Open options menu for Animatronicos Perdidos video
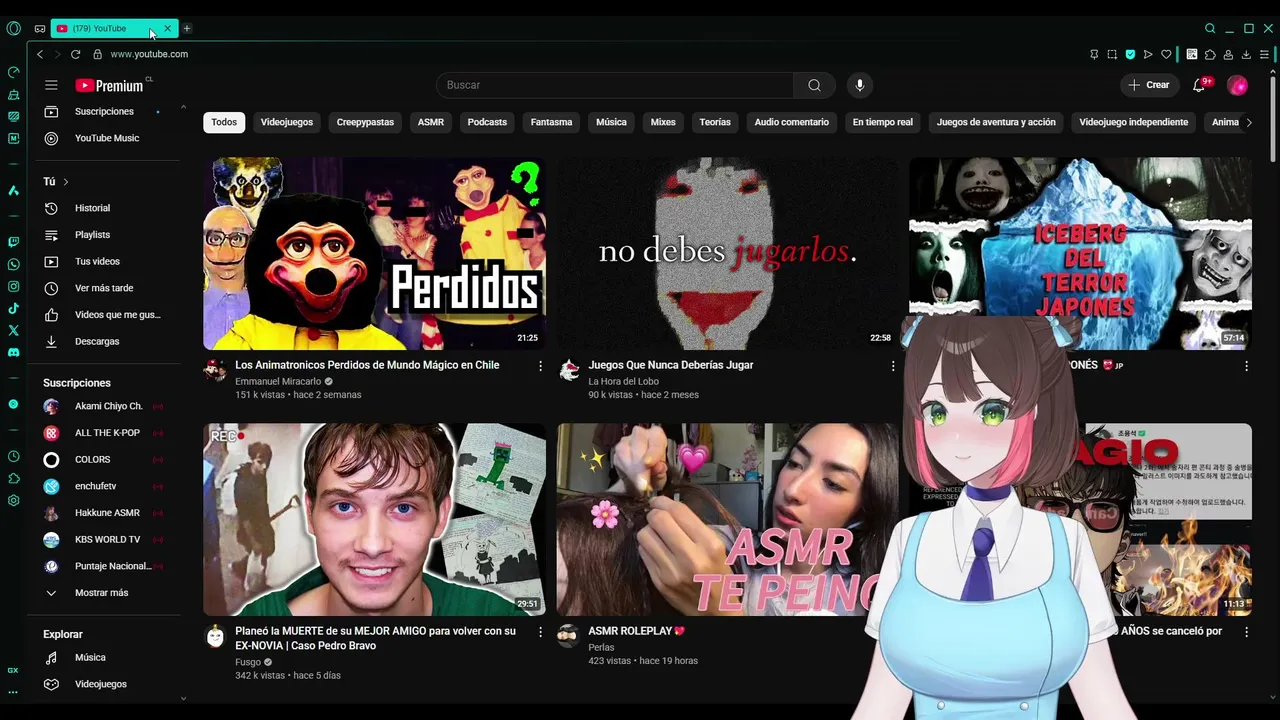Screen dimensions: 1280x720 [540, 366]
